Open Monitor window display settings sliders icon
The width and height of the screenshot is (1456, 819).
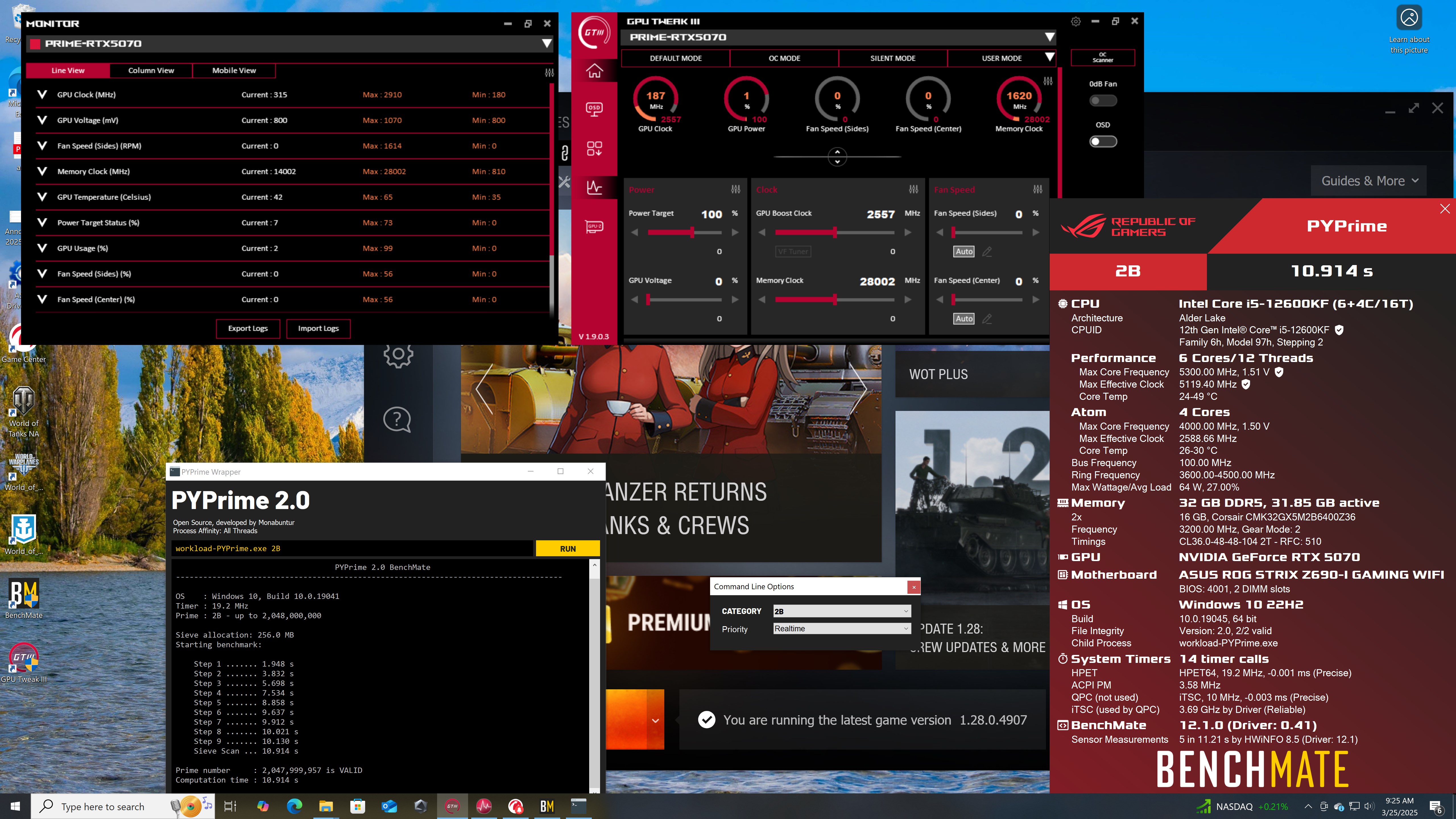[x=549, y=73]
